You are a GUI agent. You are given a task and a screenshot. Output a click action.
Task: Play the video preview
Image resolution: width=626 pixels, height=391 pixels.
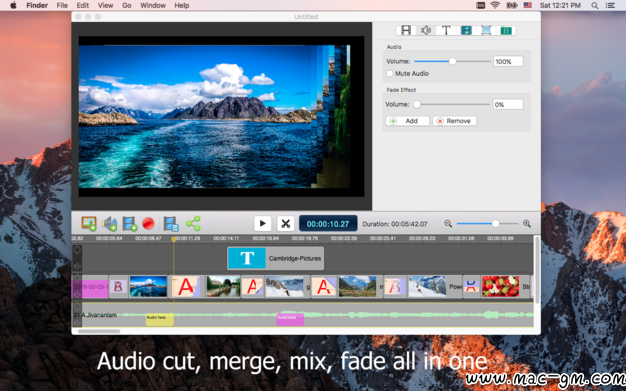point(263,224)
